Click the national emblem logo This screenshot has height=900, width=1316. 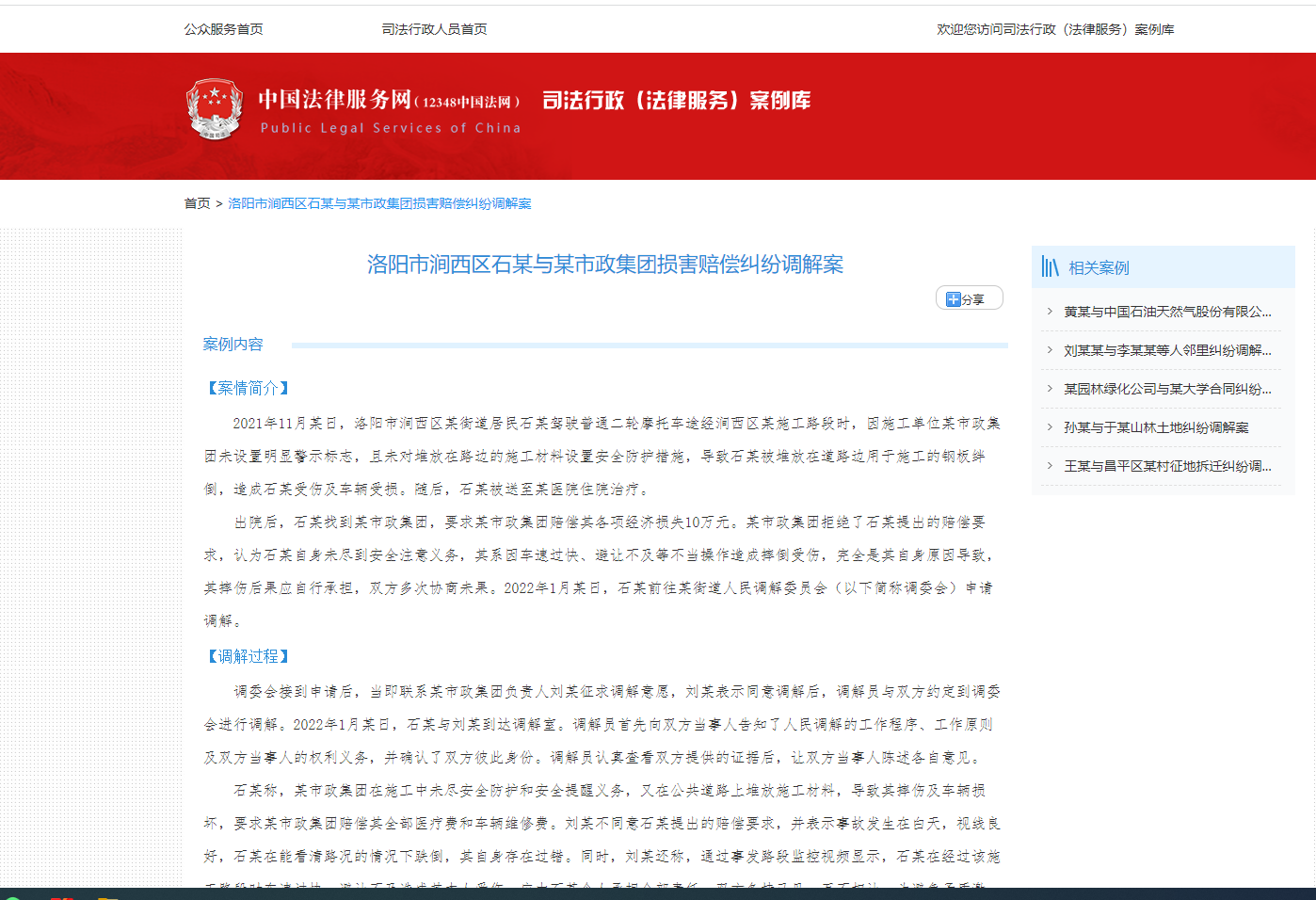tap(215, 109)
